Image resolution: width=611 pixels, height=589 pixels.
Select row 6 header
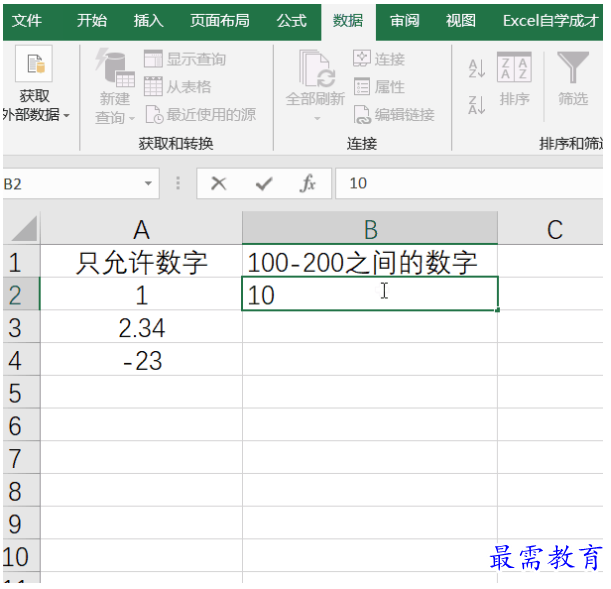pos(21,425)
